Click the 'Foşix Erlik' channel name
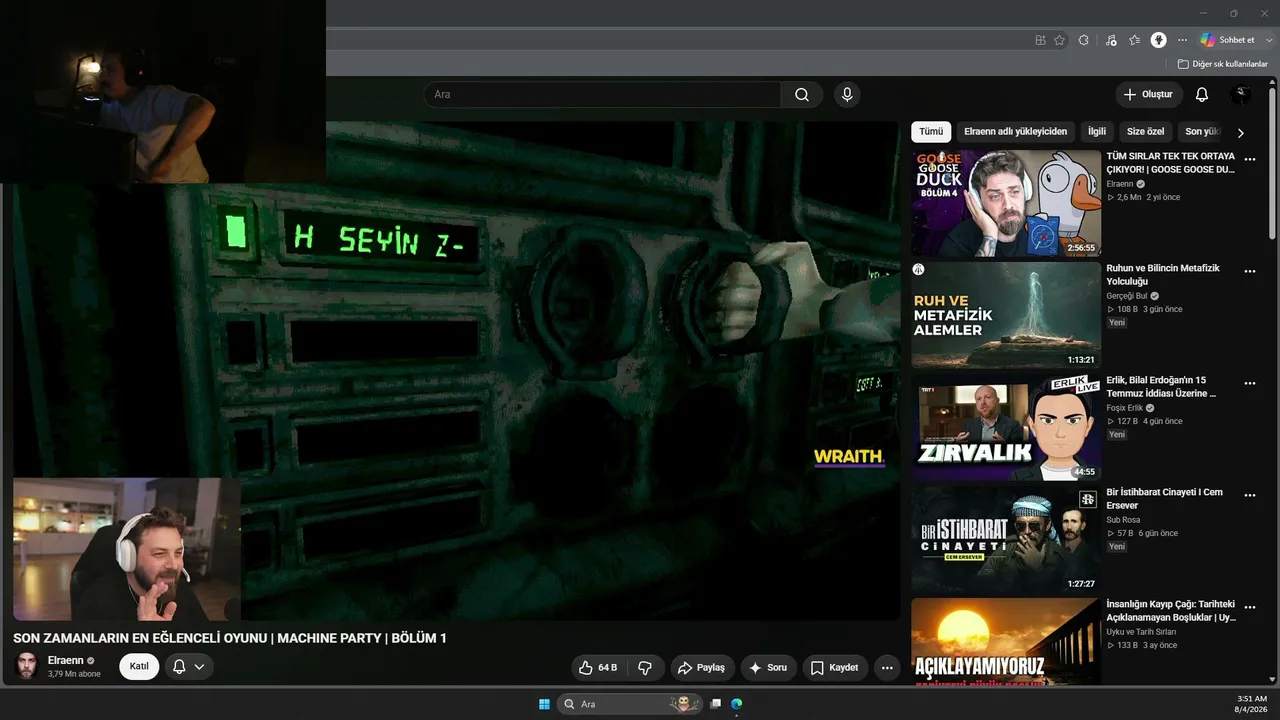Image resolution: width=1280 pixels, height=720 pixels. pyautogui.click(x=1124, y=408)
